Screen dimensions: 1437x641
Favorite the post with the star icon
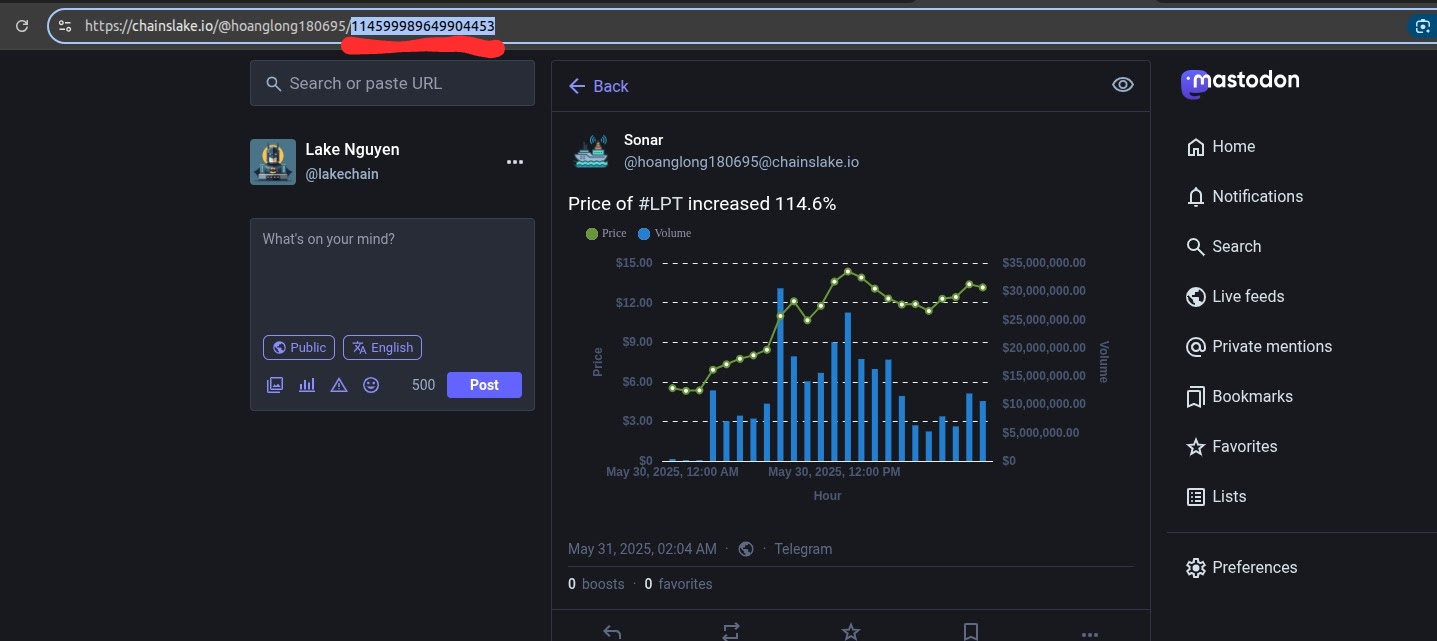click(851, 631)
